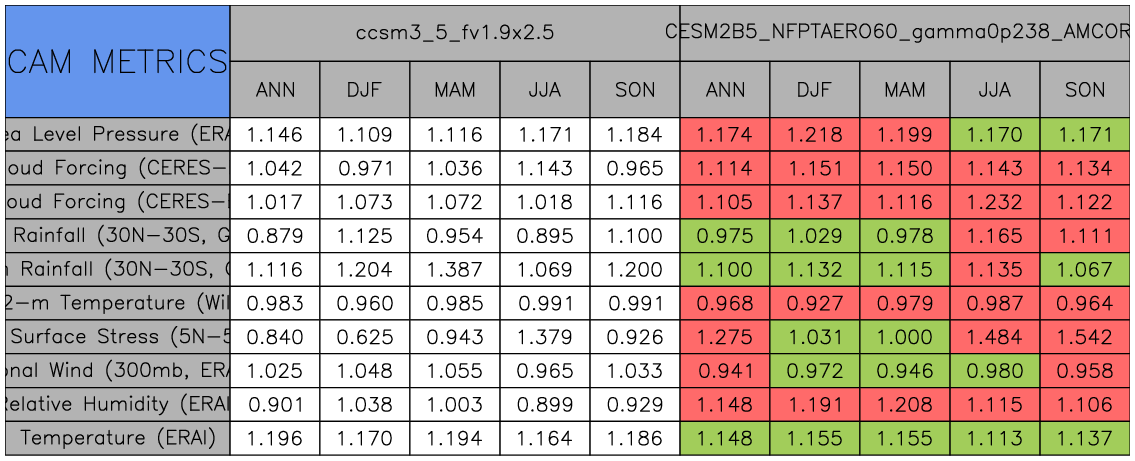The image size is (1135, 461).
Task: Click the CAM METRICS title cell
Action: 117,62
